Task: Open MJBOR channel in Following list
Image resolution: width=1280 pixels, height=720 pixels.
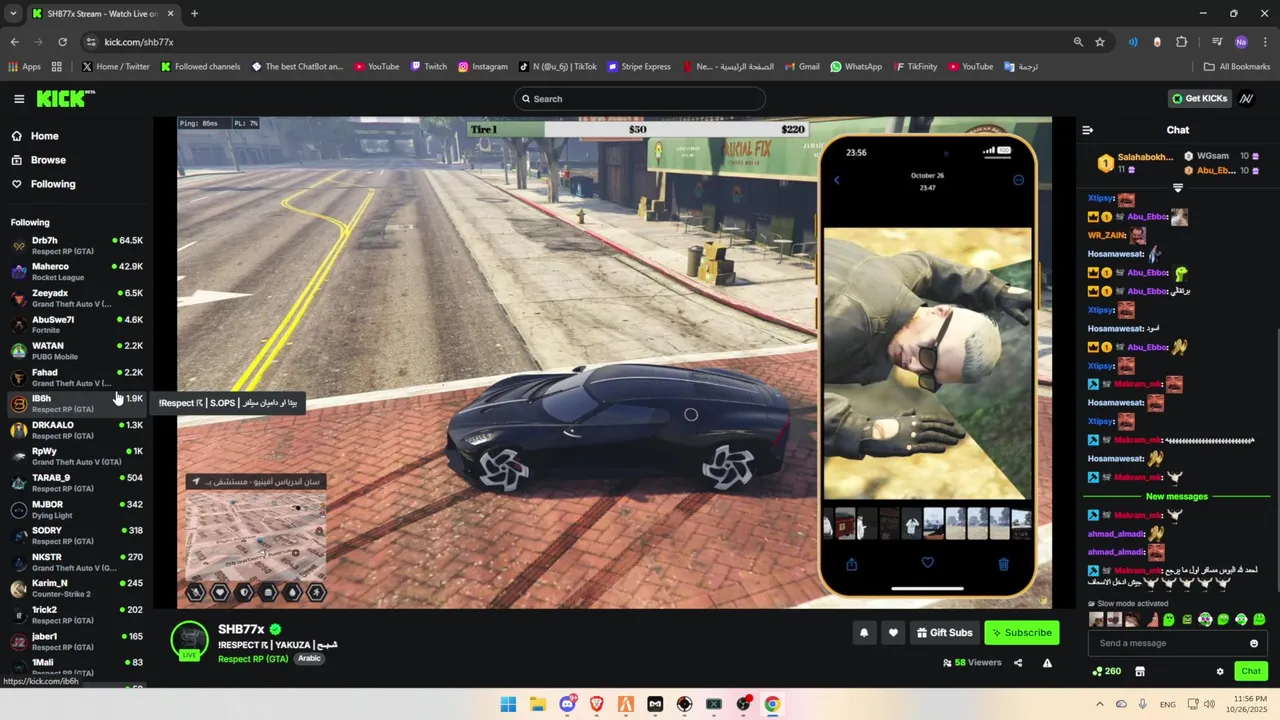Action: point(77,509)
